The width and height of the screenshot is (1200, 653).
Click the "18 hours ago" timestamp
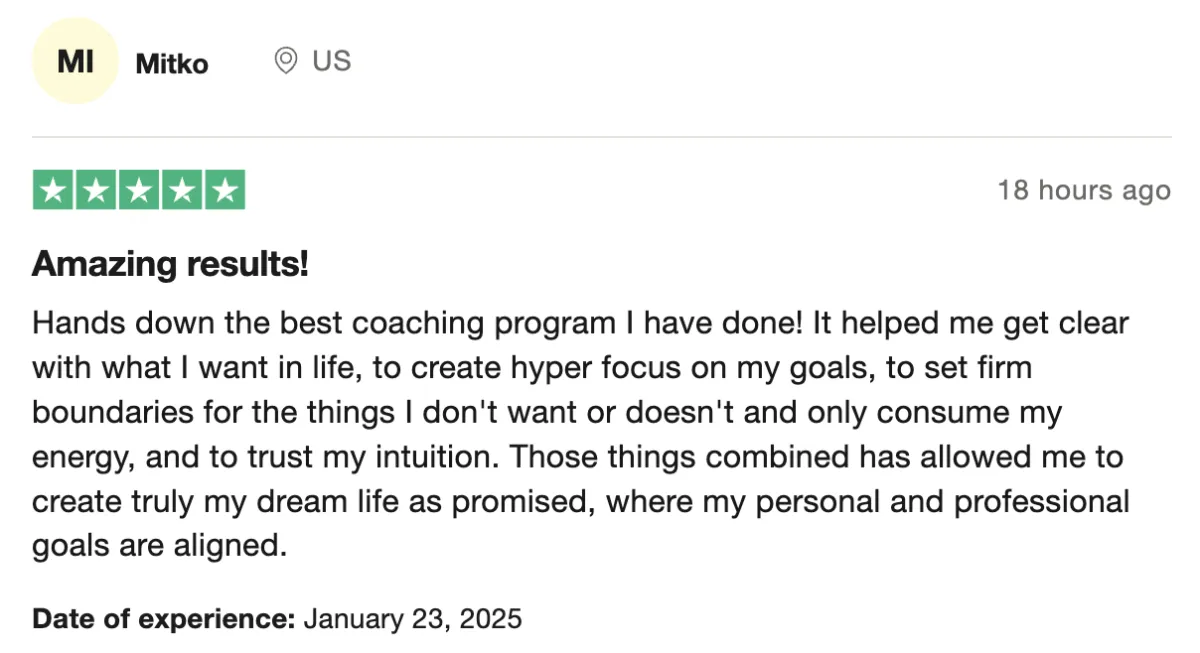[1084, 190]
